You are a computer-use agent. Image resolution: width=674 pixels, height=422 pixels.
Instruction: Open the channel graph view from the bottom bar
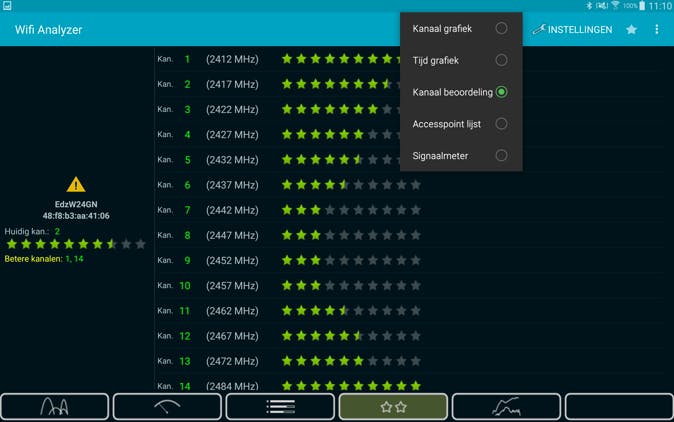point(55,406)
